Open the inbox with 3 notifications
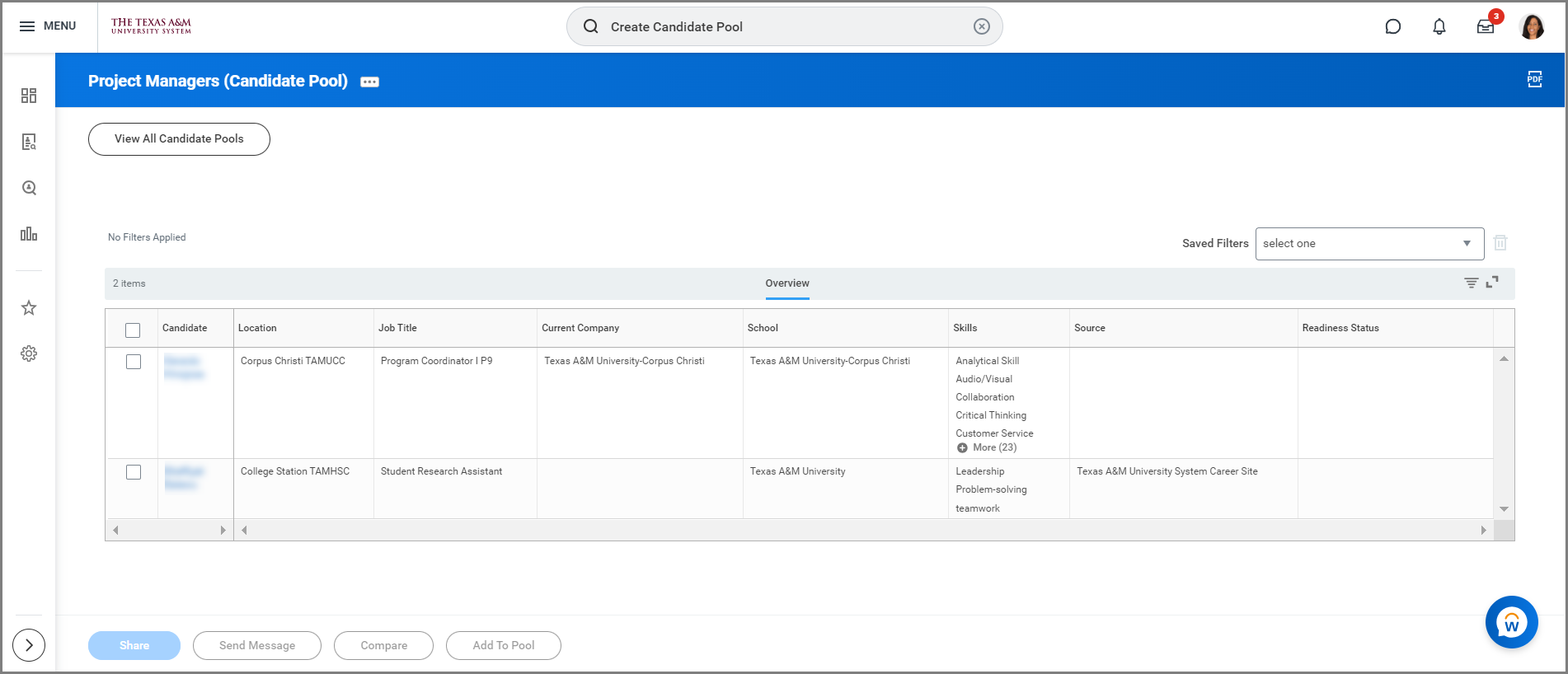Image resolution: width=1568 pixels, height=674 pixels. coord(1485,26)
